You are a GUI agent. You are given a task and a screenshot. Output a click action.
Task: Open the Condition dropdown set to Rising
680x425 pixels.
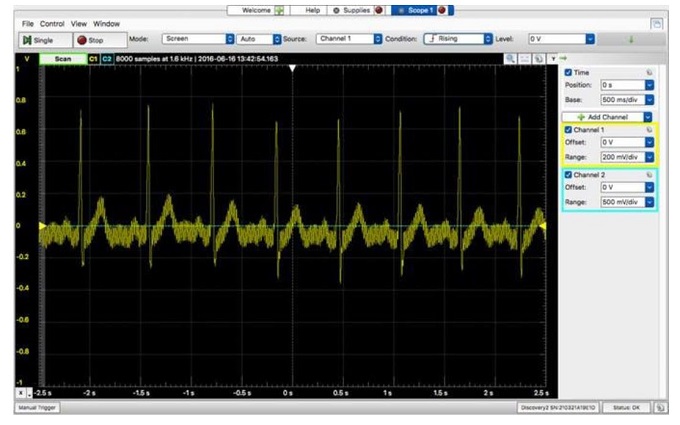[457, 39]
